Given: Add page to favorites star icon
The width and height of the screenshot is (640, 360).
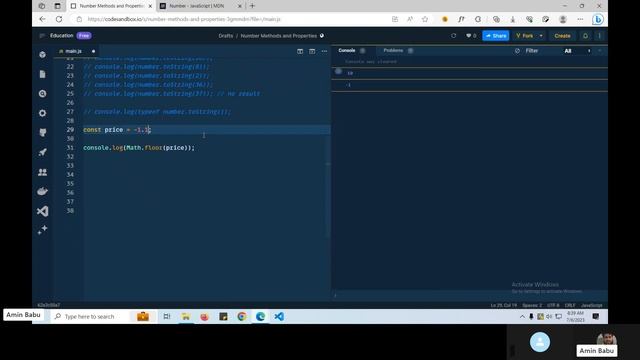Looking at the screenshot, I should click(x=425, y=19).
